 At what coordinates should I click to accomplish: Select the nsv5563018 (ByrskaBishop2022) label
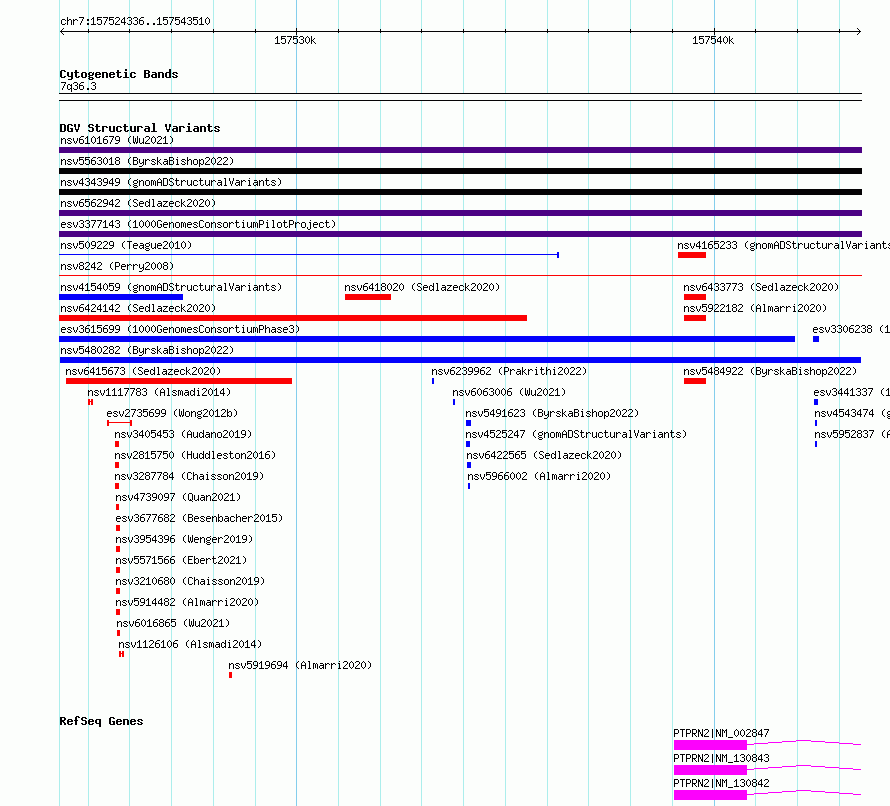coord(147,161)
